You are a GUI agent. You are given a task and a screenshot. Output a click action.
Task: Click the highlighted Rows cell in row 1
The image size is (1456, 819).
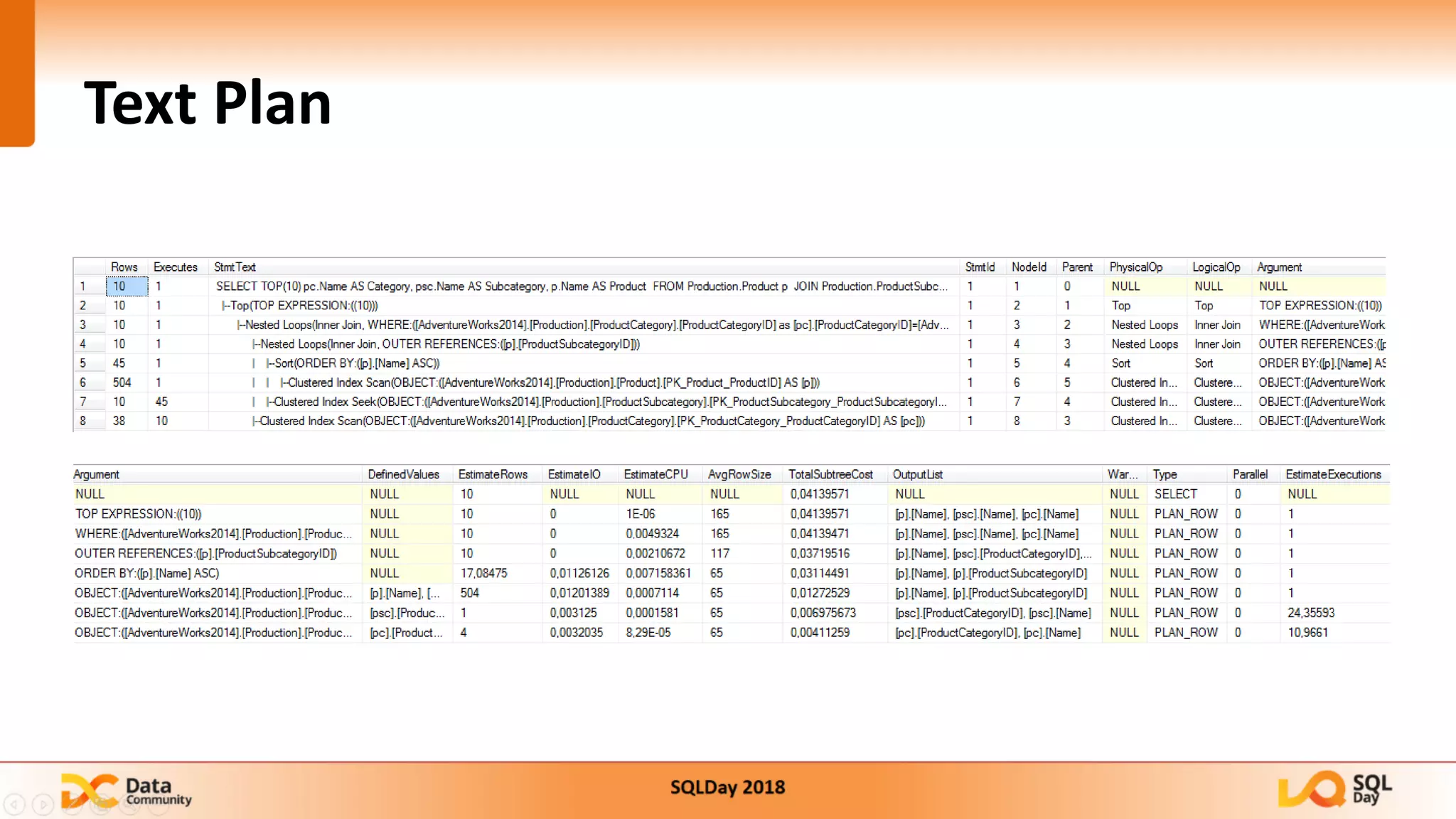click(127, 287)
